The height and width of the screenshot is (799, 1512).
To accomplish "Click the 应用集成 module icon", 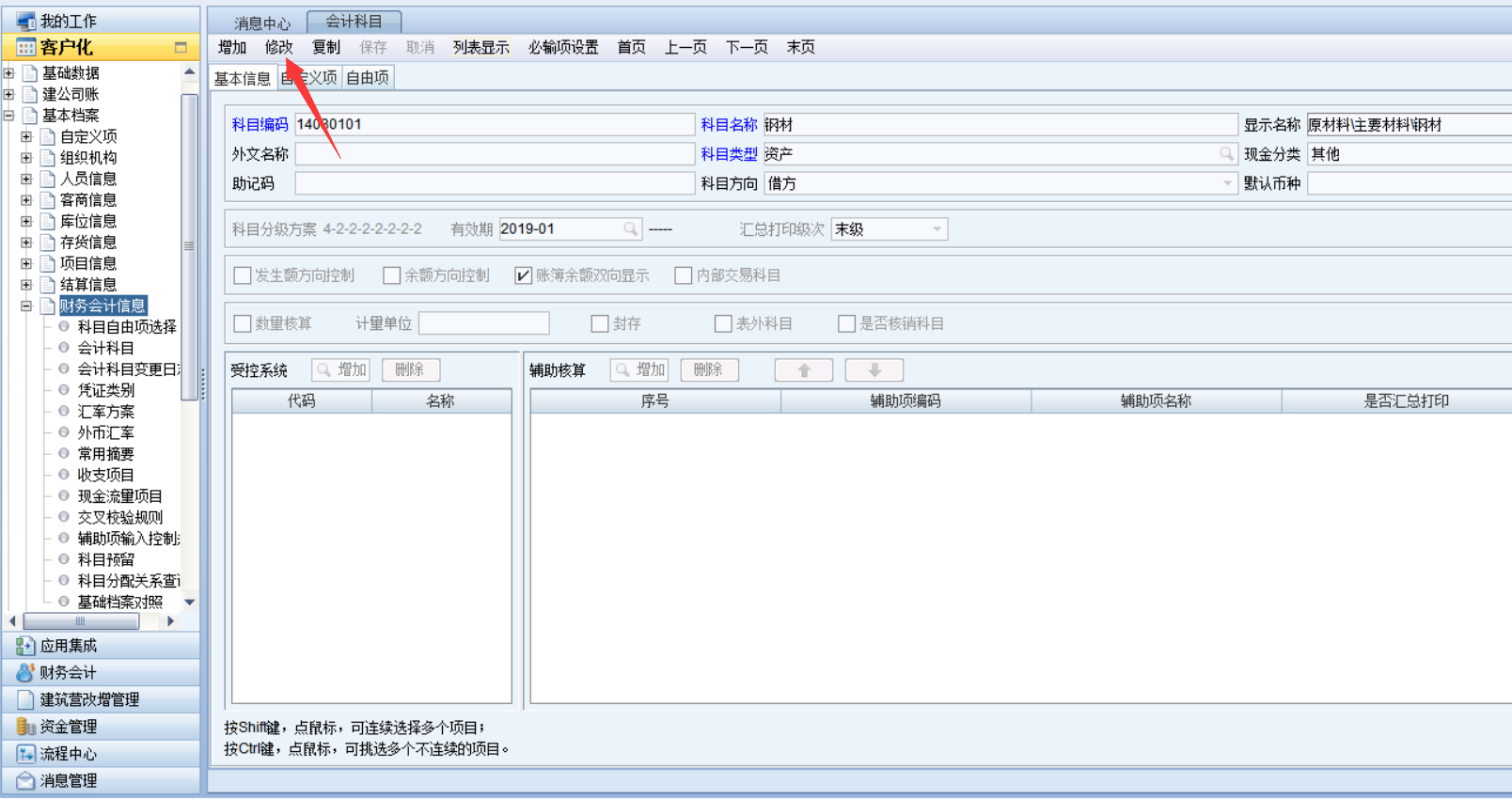I will pyautogui.click(x=25, y=646).
